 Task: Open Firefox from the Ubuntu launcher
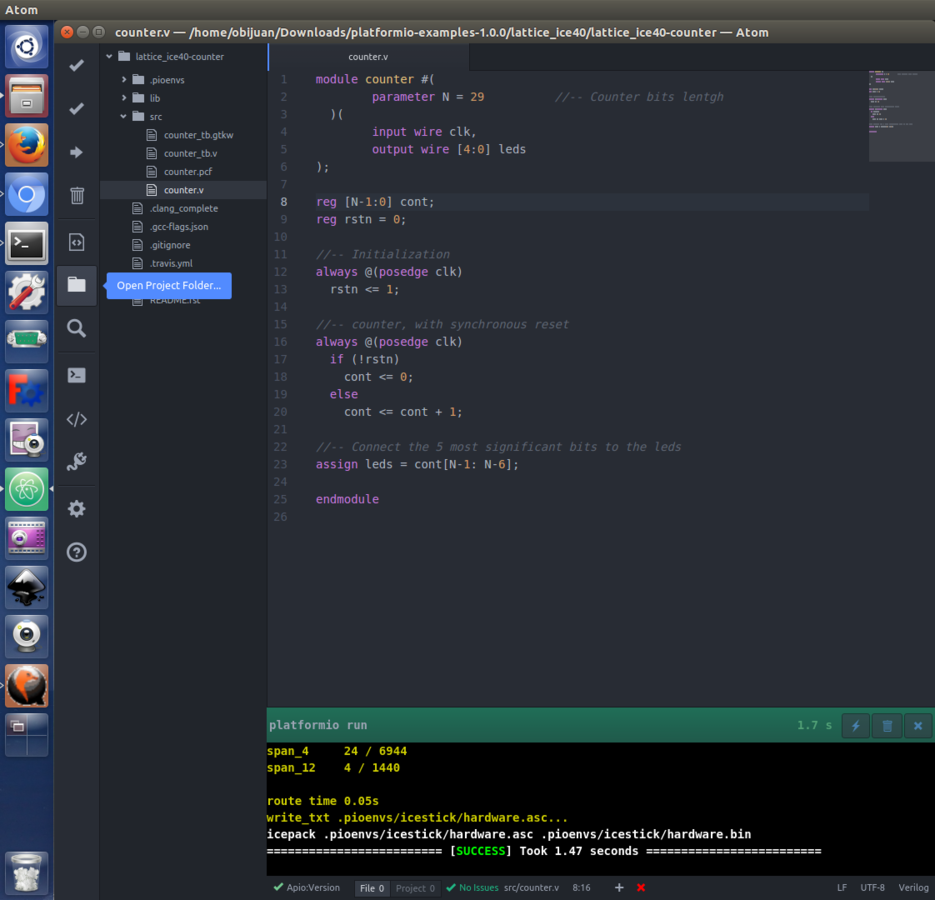[27, 145]
